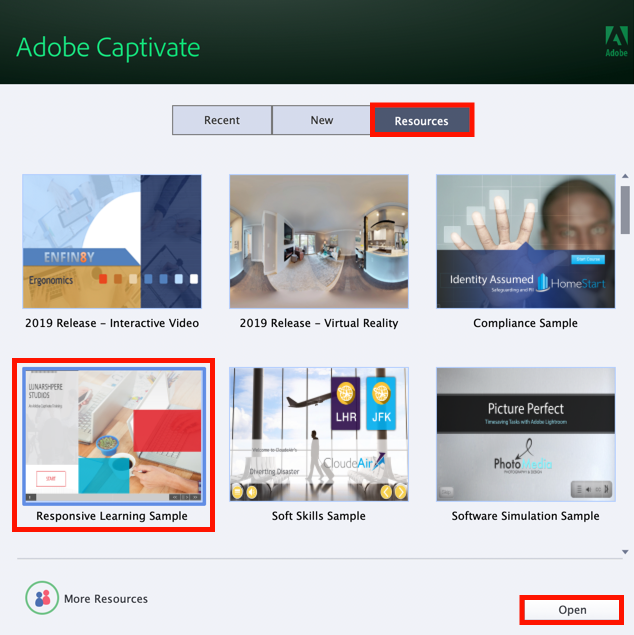Screen dimensions: 634x635
Task: Click the Adobe logo icon
Action: click(x=616, y=41)
